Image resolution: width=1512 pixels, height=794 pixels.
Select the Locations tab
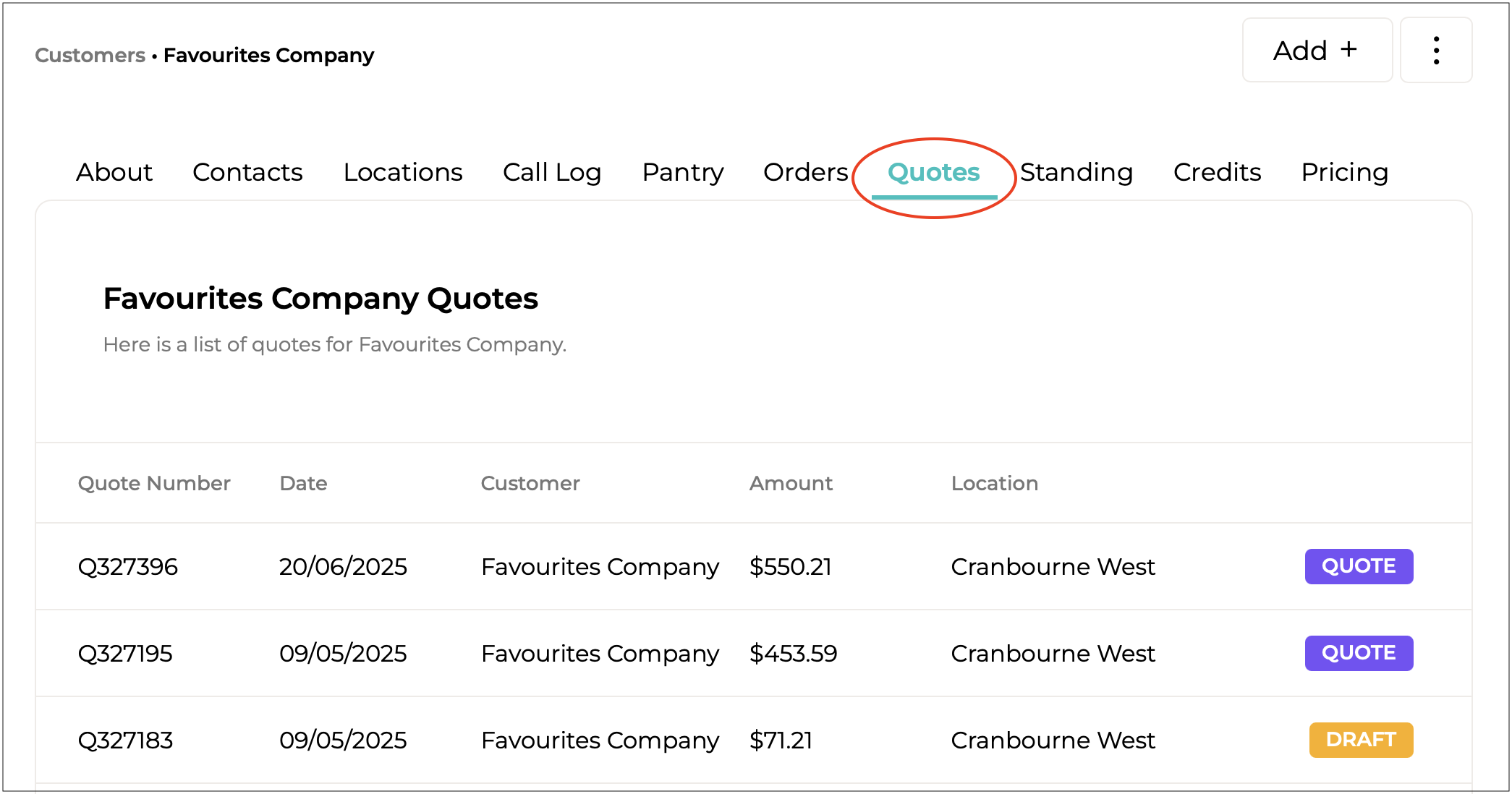tap(403, 172)
